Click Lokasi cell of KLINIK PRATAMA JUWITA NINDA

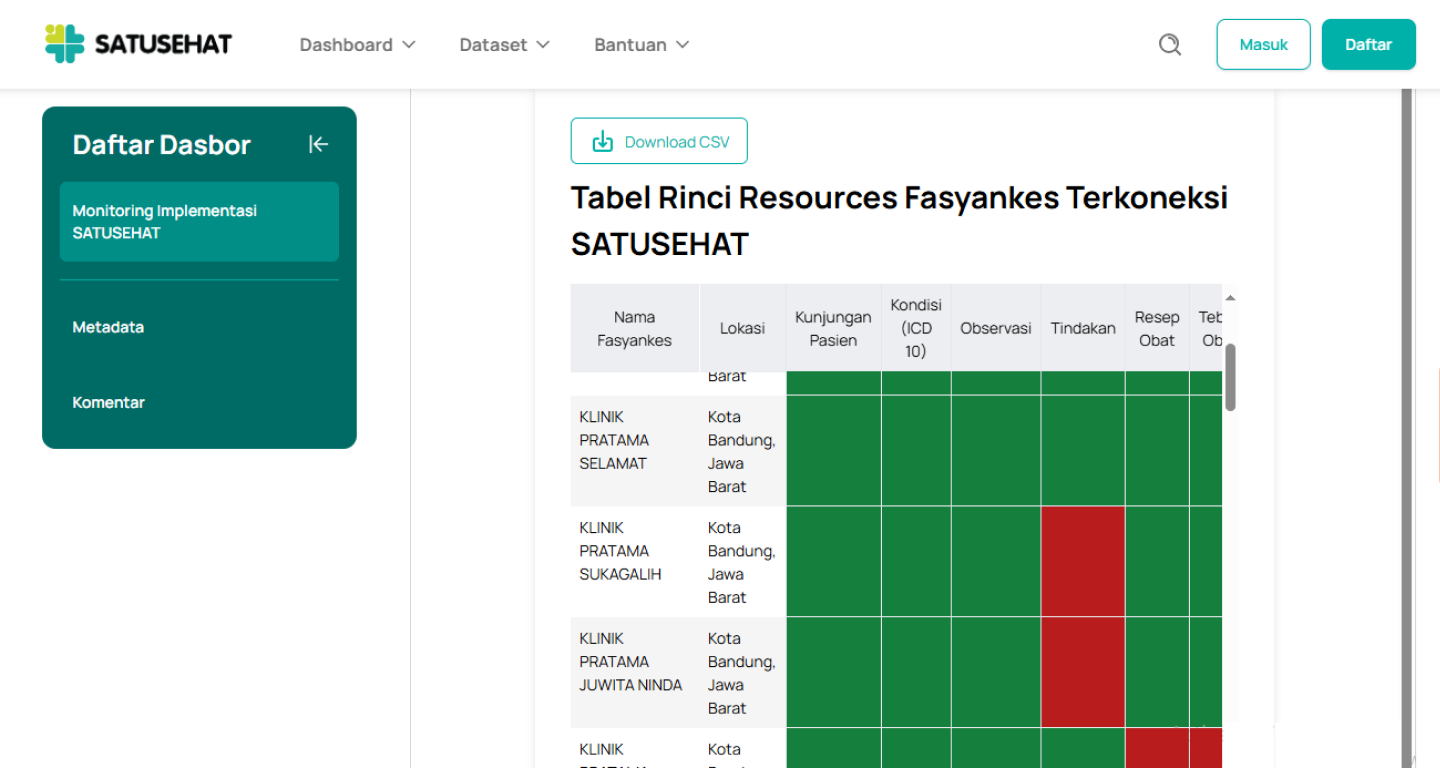click(x=742, y=673)
